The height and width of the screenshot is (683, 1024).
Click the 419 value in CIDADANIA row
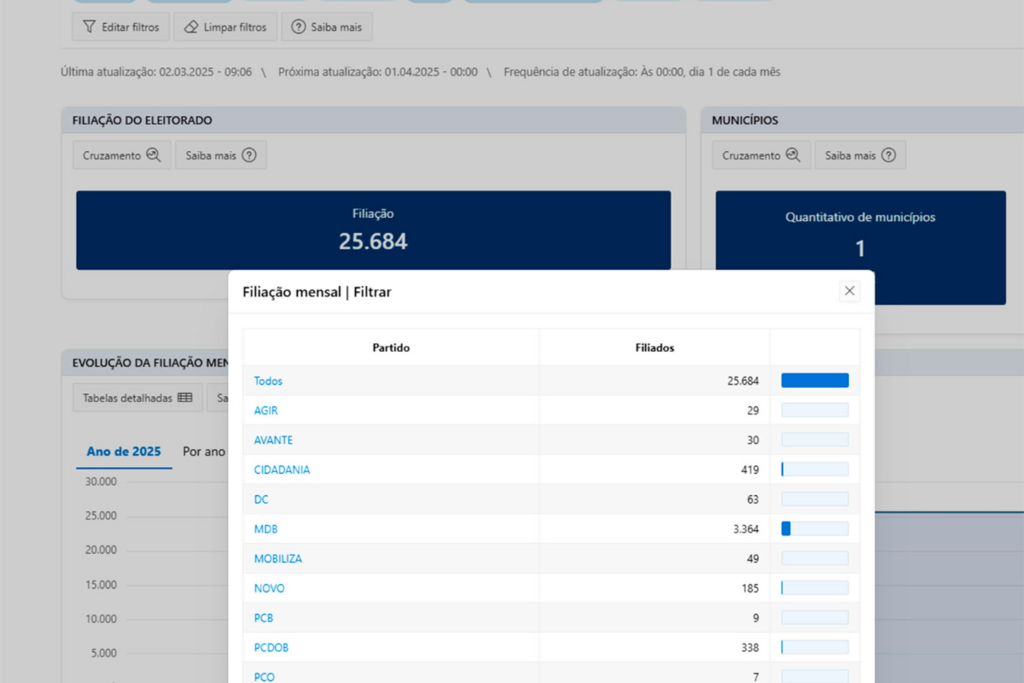(750, 469)
